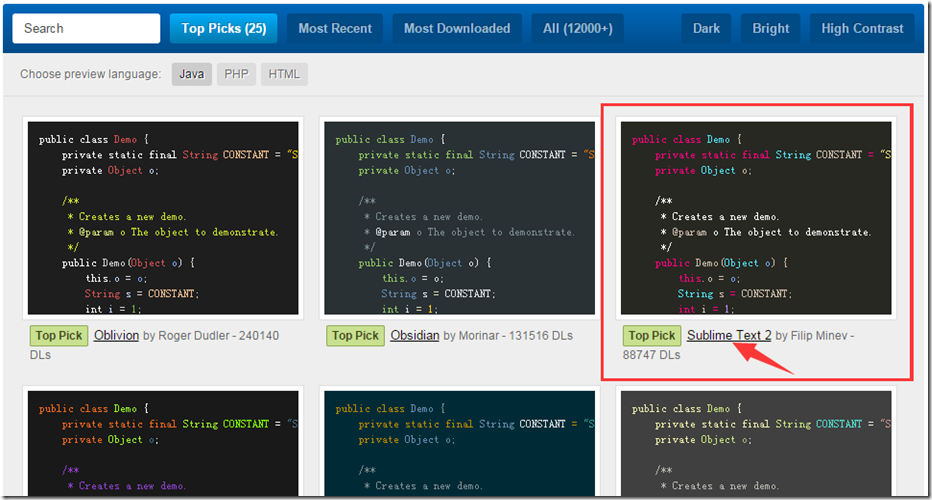Click the Top Pick badge beside Sublime Text 2
Viewport: 932px width, 500px height.
652,335
